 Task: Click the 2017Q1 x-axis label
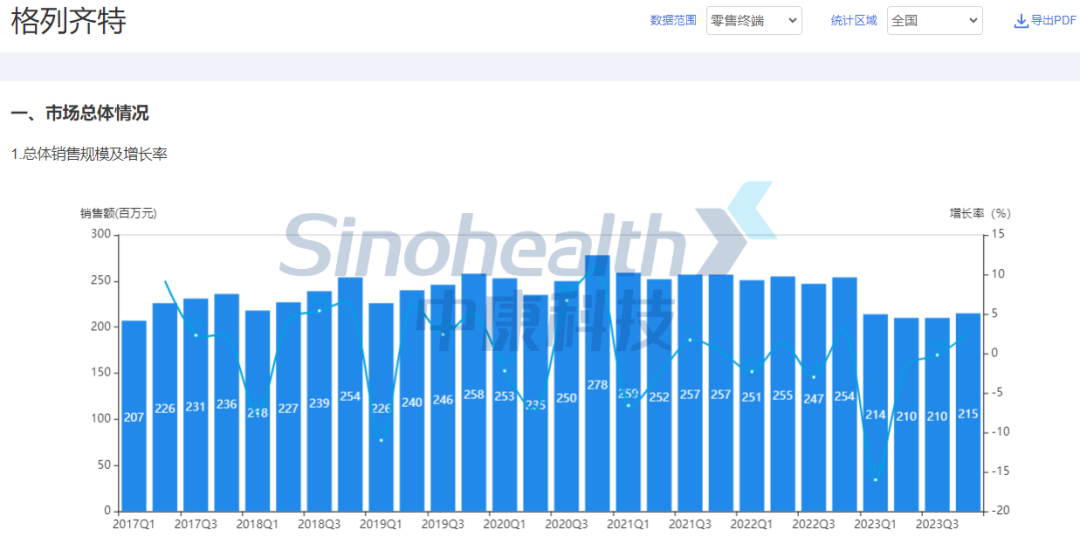click(x=134, y=523)
